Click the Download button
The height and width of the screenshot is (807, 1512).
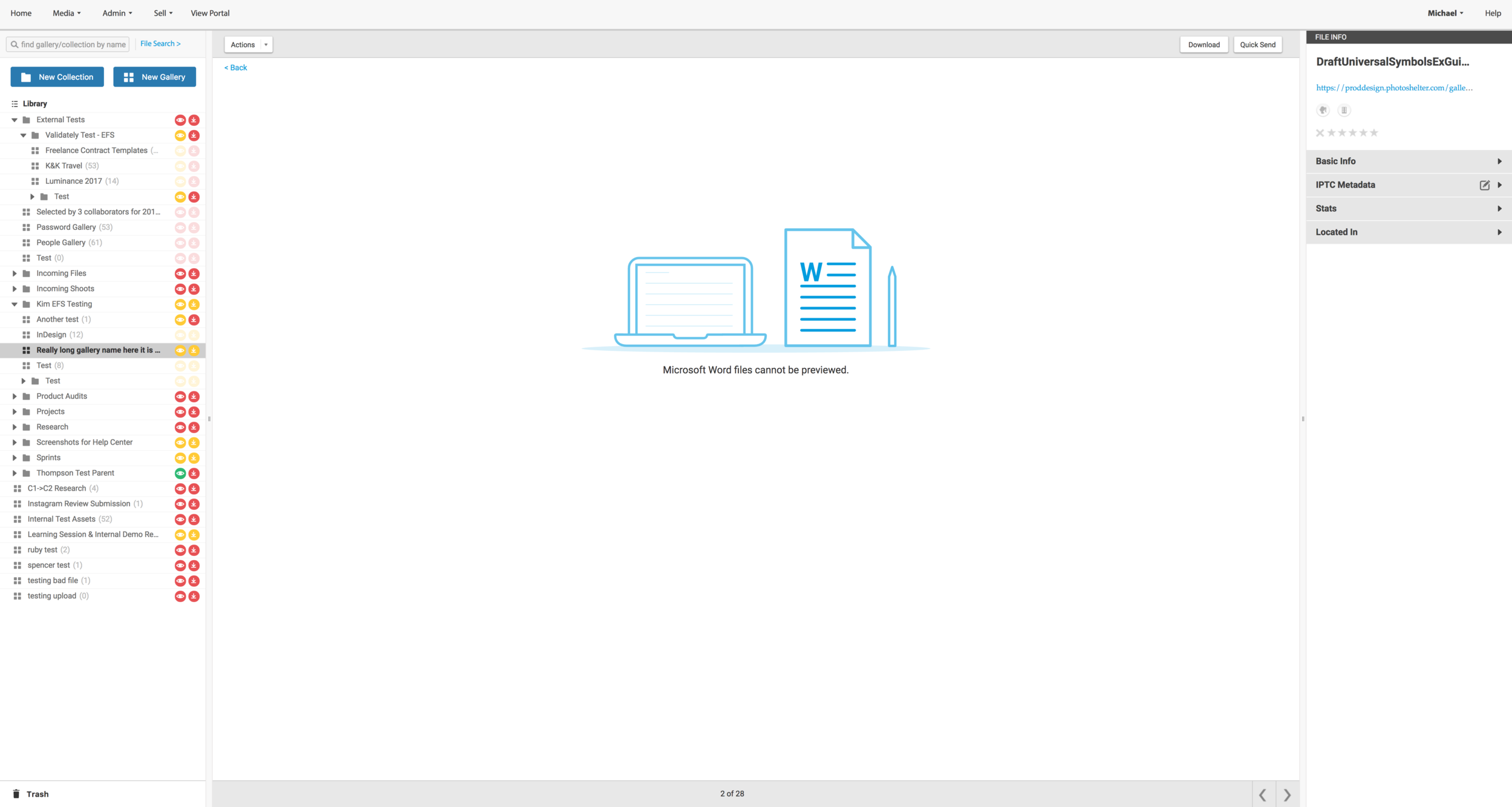click(1204, 45)
